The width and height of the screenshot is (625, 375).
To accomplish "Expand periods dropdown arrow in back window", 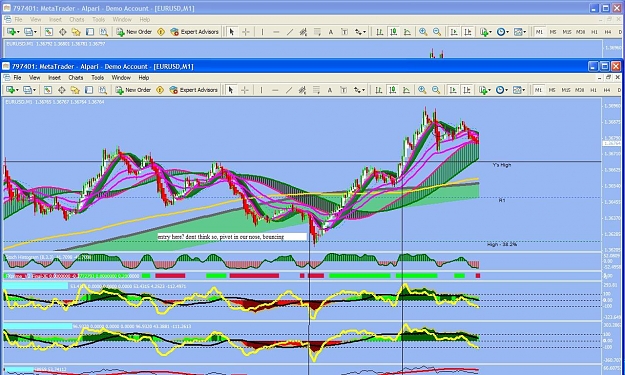I will 507,32.
